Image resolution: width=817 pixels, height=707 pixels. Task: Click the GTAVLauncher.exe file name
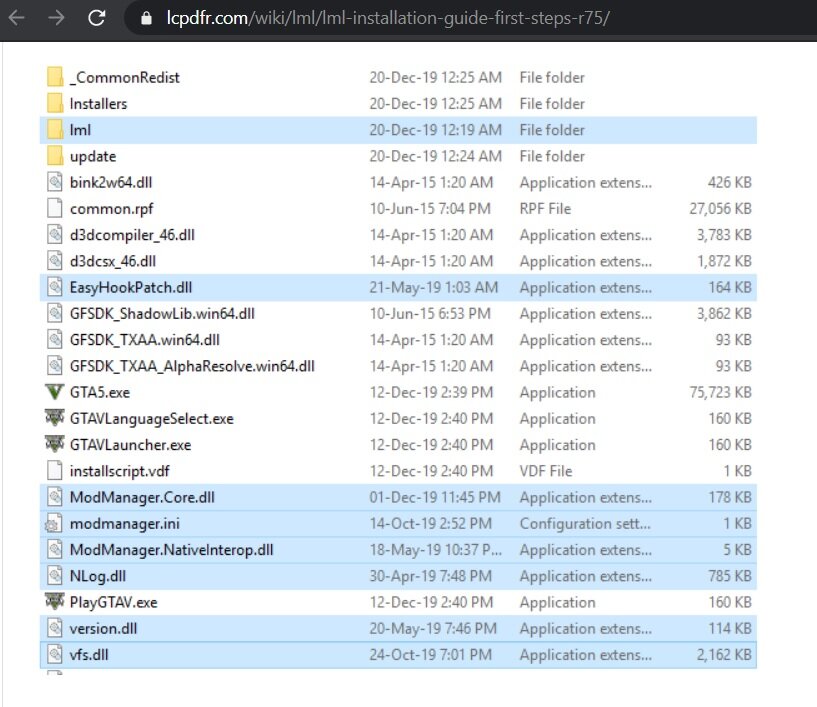pyautogui.click(x=130, y=445)
